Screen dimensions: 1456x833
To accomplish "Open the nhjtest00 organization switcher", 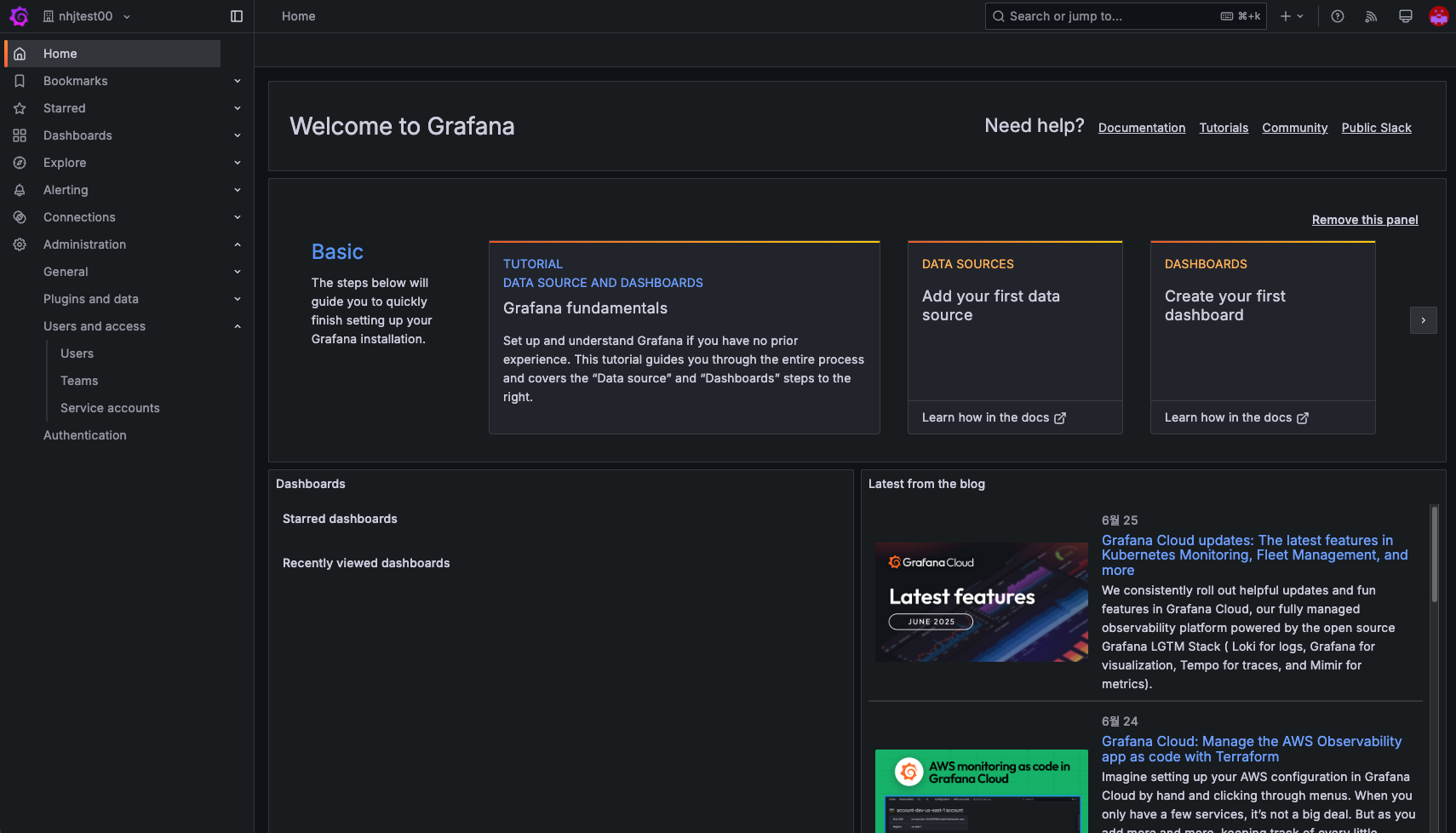I will (x=87, y=16).
